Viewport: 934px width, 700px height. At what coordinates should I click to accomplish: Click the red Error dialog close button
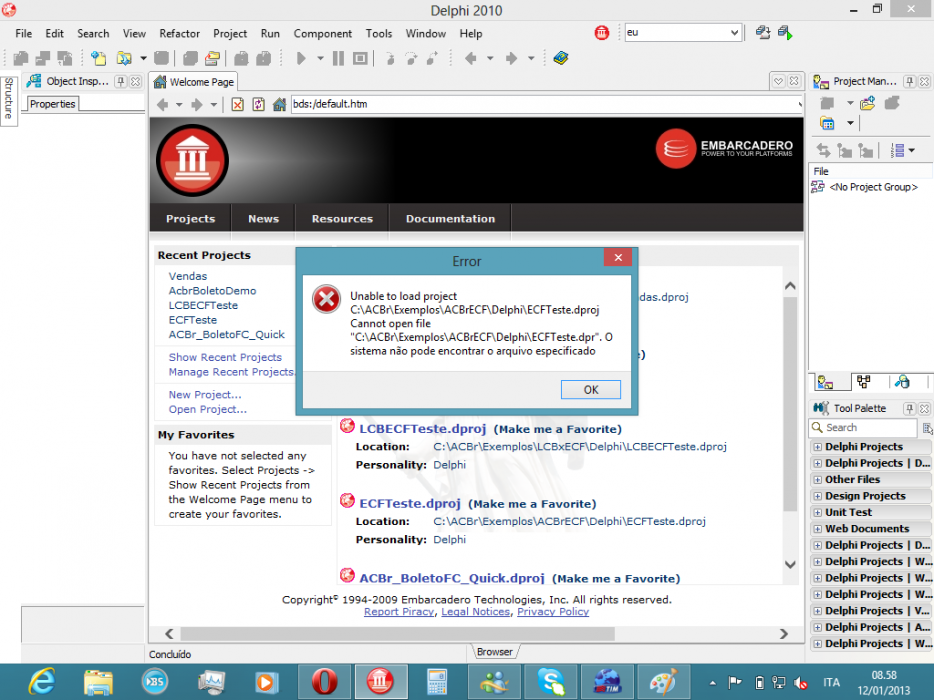pyautogui.click(x=618, y=257)
